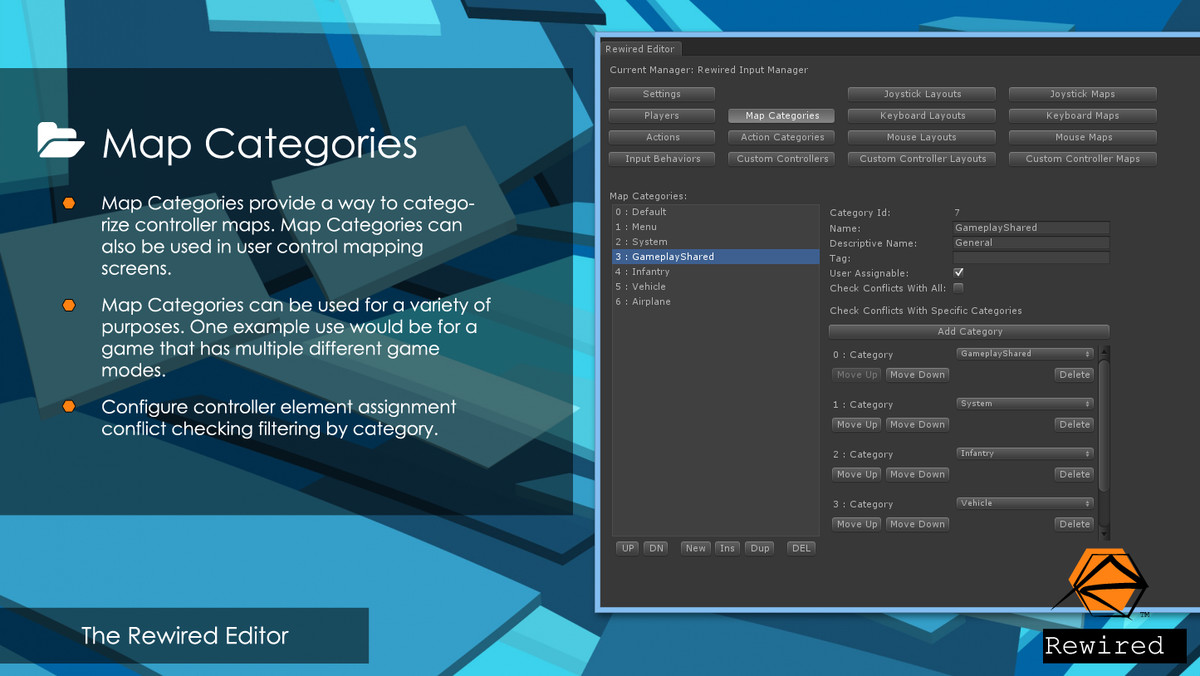Open the Action Categories page
The width and height of the screenshot is (1200, 676).
click(x=782, y=137)
